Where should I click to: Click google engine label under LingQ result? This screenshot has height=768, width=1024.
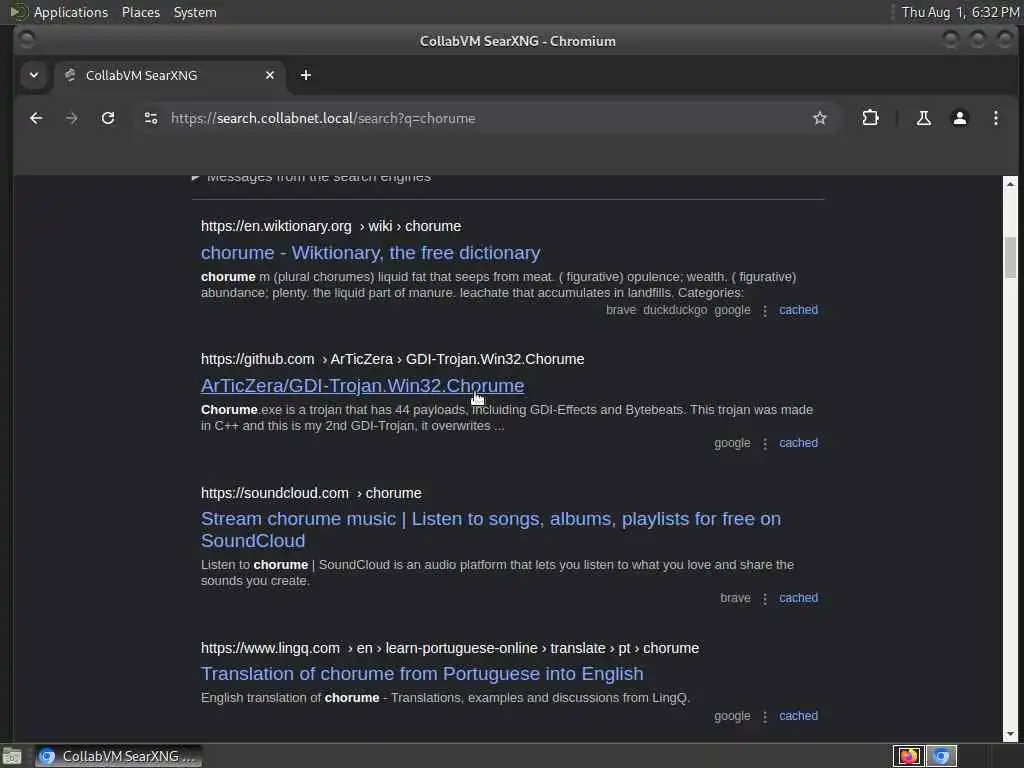tap(732, 716)
